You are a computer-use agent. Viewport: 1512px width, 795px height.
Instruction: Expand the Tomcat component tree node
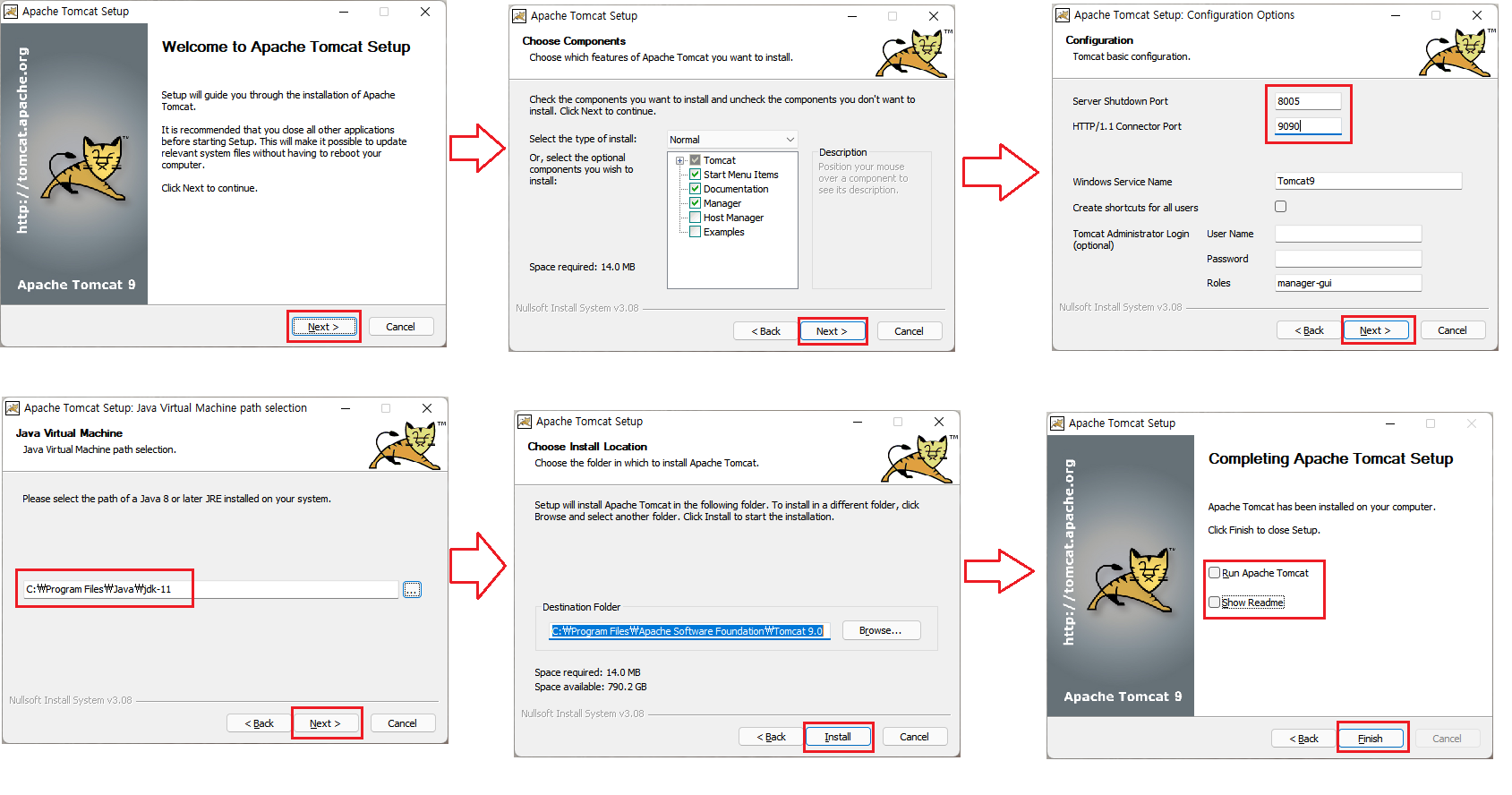[680, 161]
